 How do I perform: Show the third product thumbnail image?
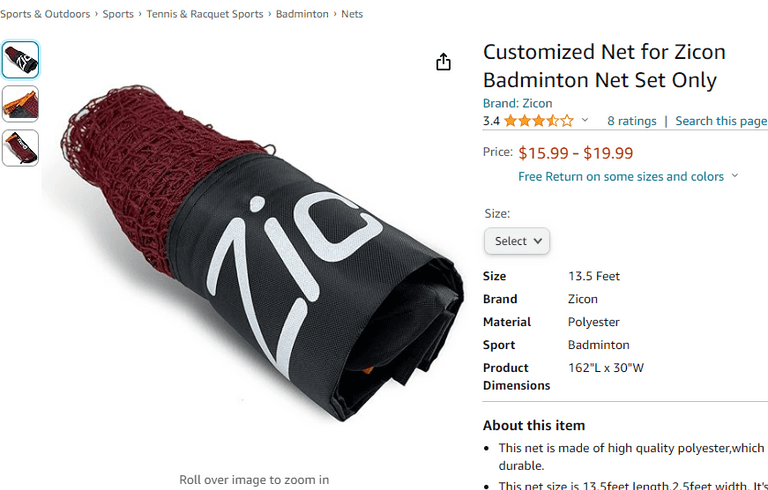[20, 148]
